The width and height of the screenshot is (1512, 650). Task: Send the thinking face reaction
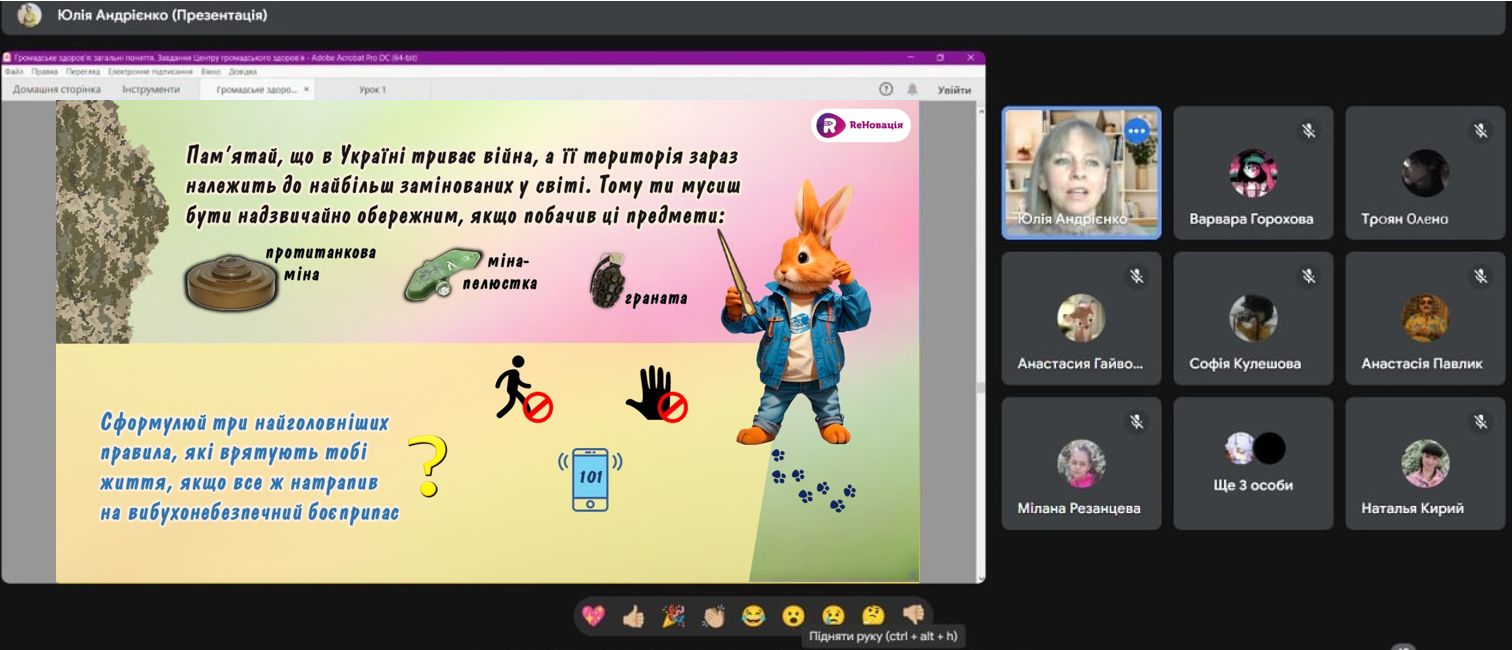(x=873, y=616)
